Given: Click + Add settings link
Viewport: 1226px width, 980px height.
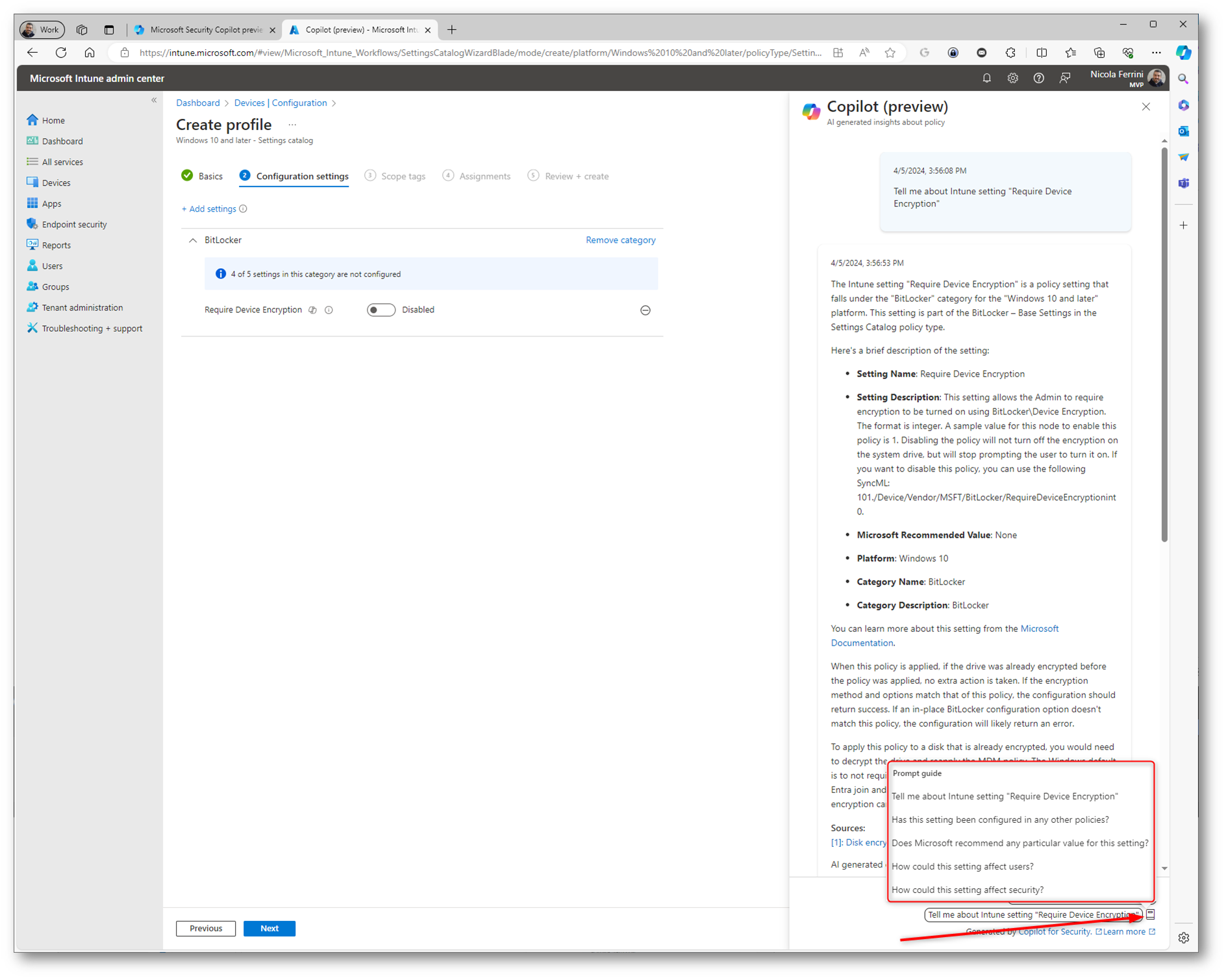Looking at the screenshot, I should [x=208, y=208].
